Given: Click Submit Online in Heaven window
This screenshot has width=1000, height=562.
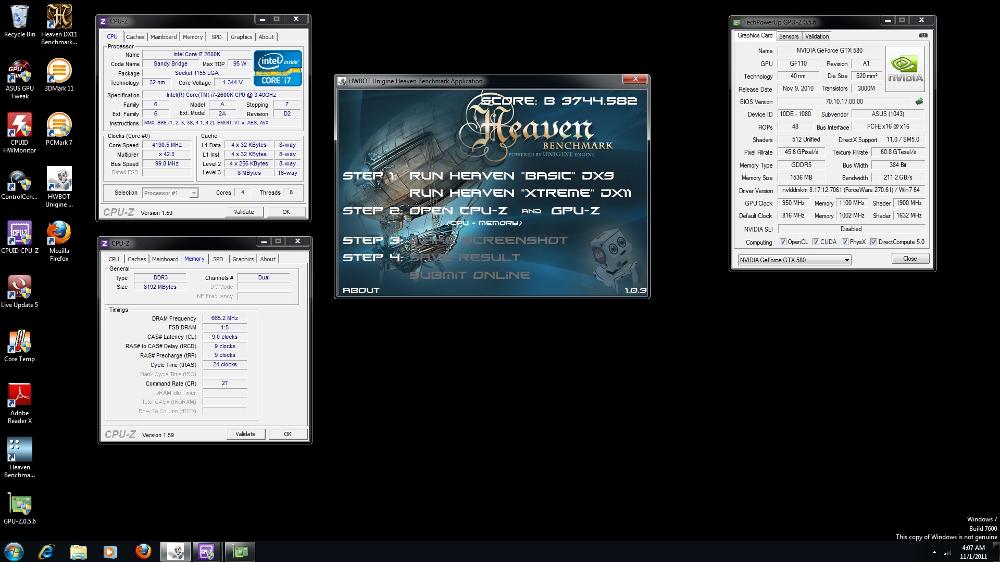Looking at the screenshot, I should click(469, 275).
